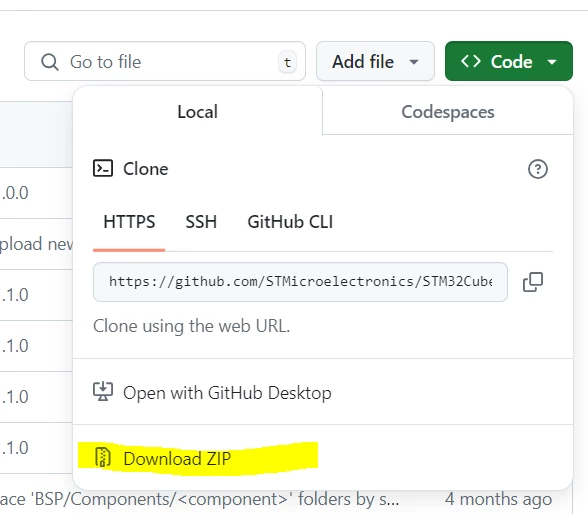Image resolution: width=588 pixels, height=514 pixels.
Task: Click the '4 months ago' timestamp
Action: coord(498,499)
